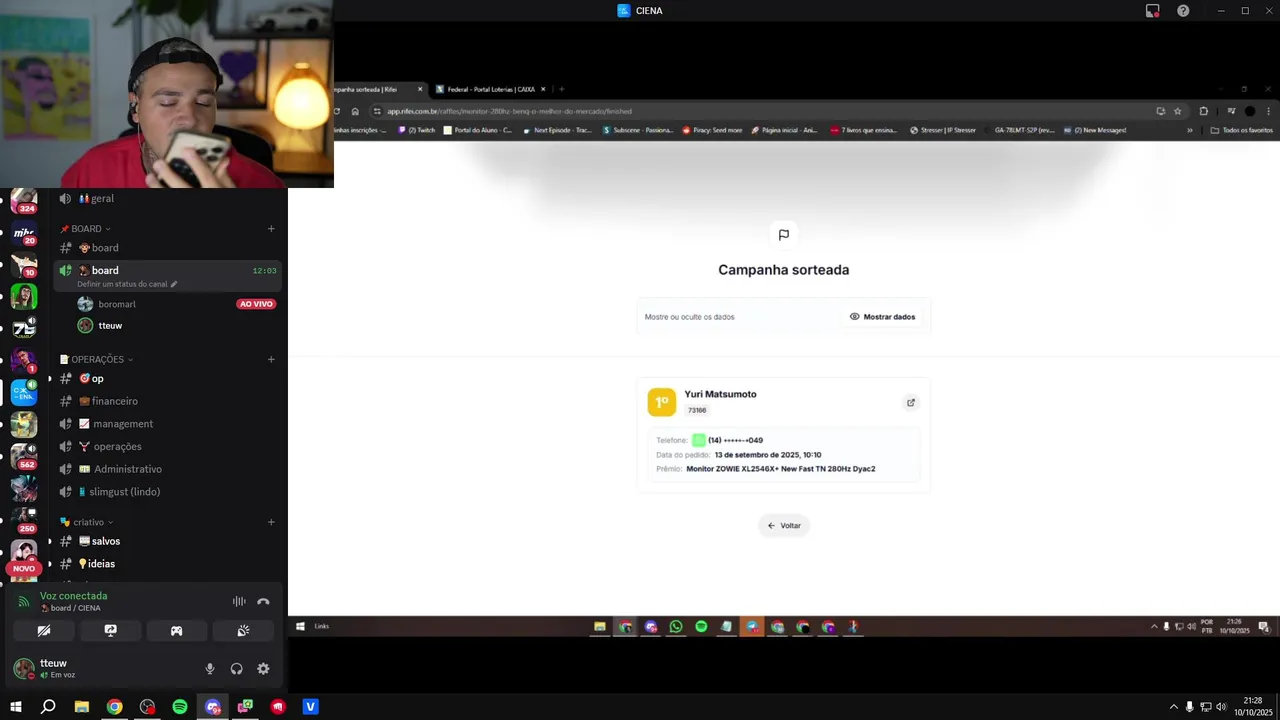The image size is (1280, 720).
Task: Open a new browser tab in stream
Action: click(561, 89)
